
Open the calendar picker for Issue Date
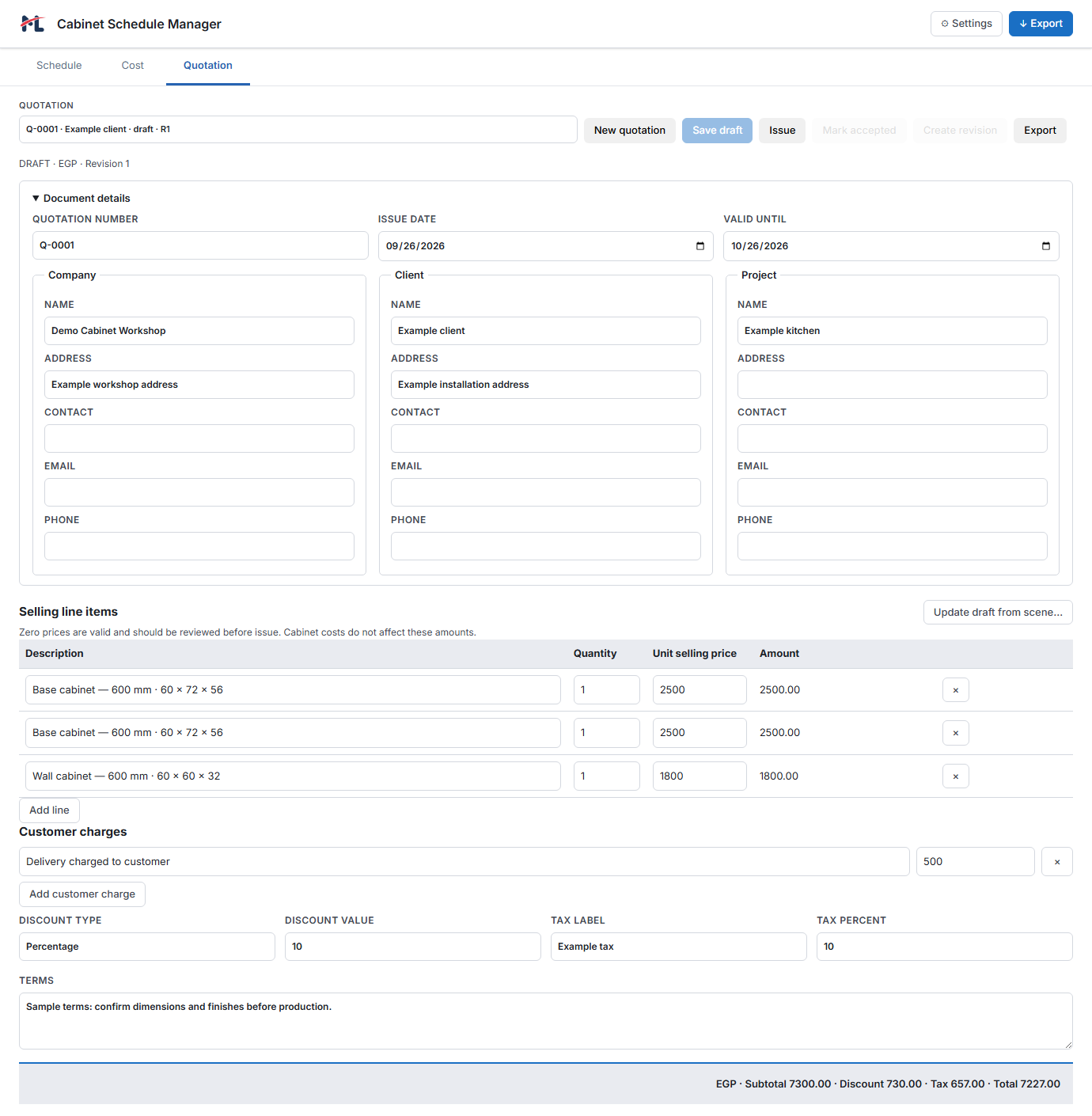(x=700, y=246)
